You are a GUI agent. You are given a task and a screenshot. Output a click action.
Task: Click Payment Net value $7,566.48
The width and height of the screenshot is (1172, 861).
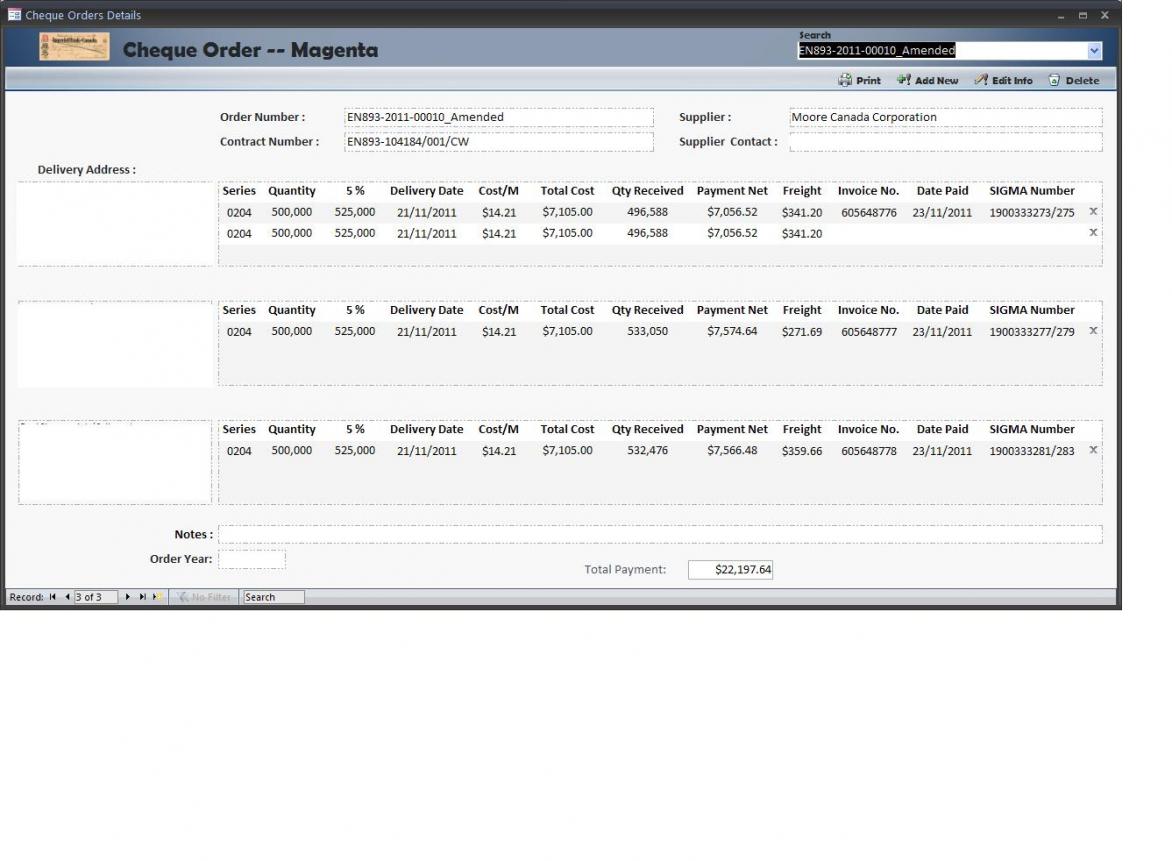732,451
